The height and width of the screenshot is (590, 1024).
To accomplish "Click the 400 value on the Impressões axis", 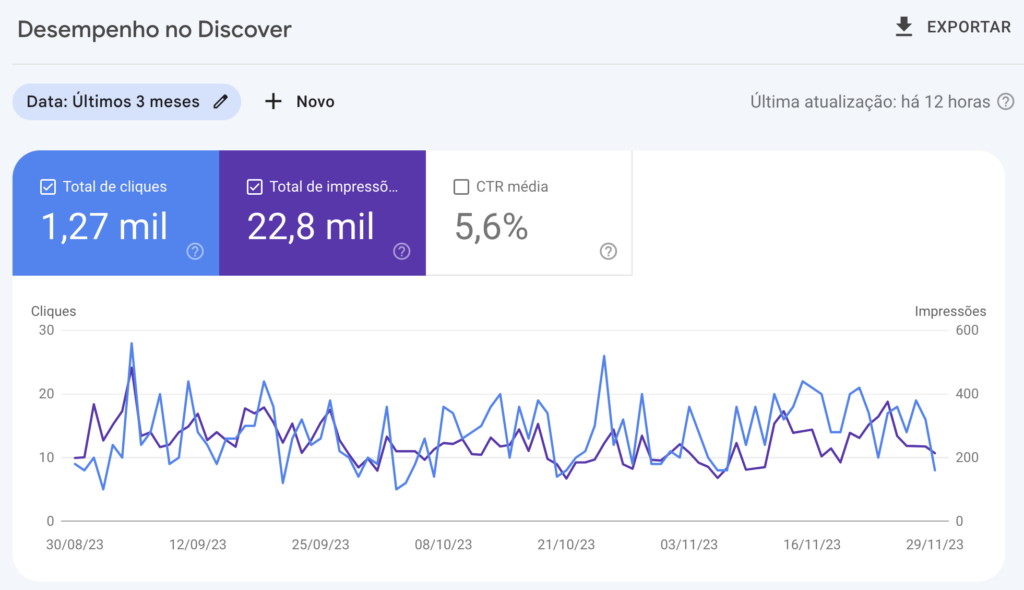I will [967, 394].
